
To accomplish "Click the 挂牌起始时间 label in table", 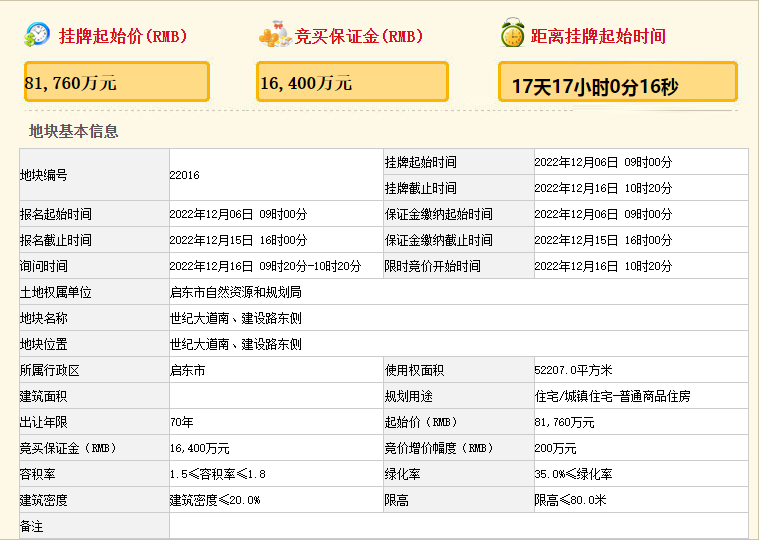I will click(x=421, y=162).
